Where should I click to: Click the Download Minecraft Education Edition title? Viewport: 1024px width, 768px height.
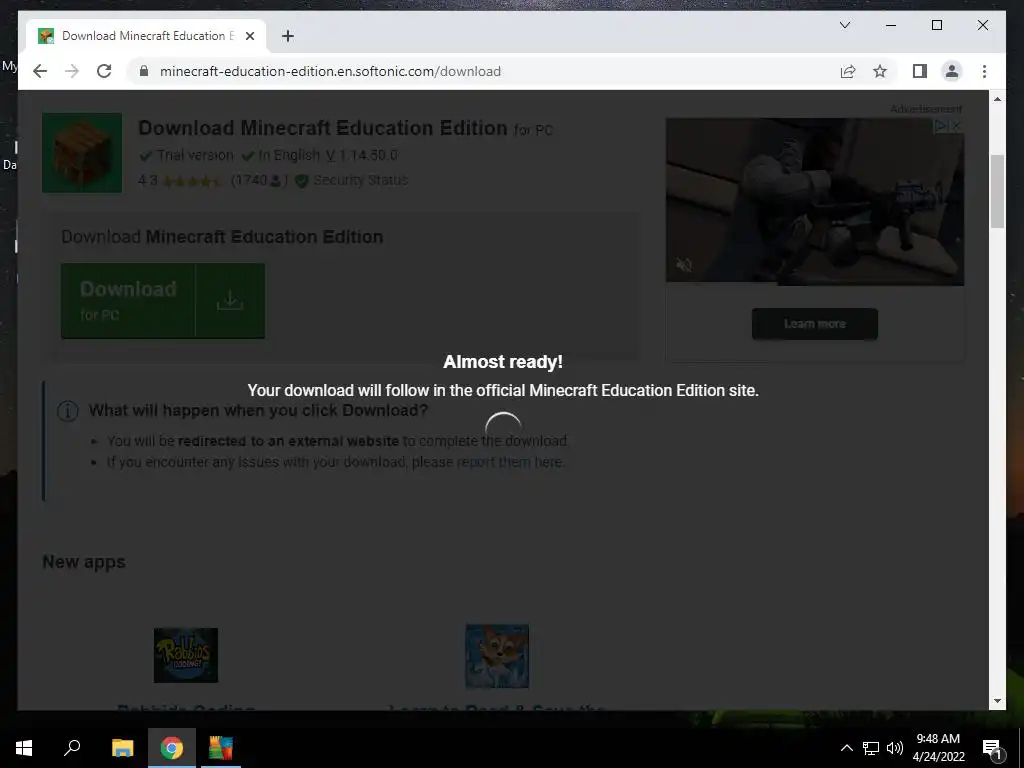point(323,128)
